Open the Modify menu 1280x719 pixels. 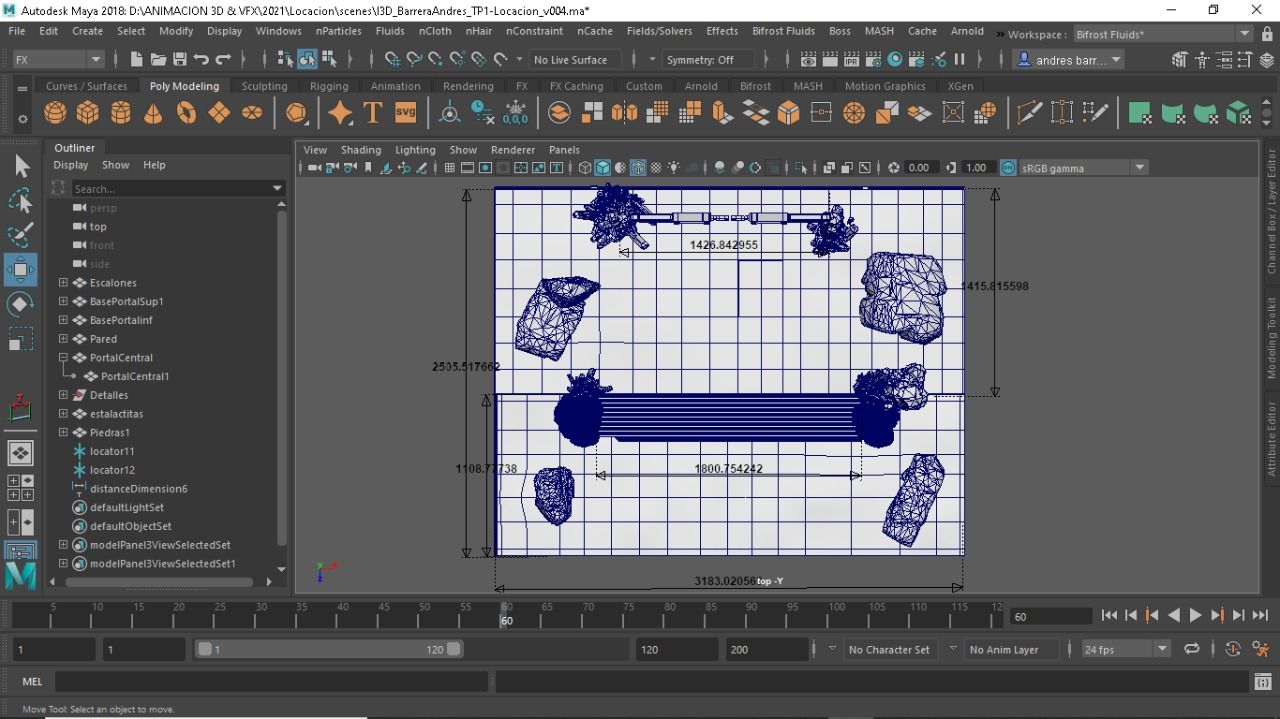(x=176, y=31)
